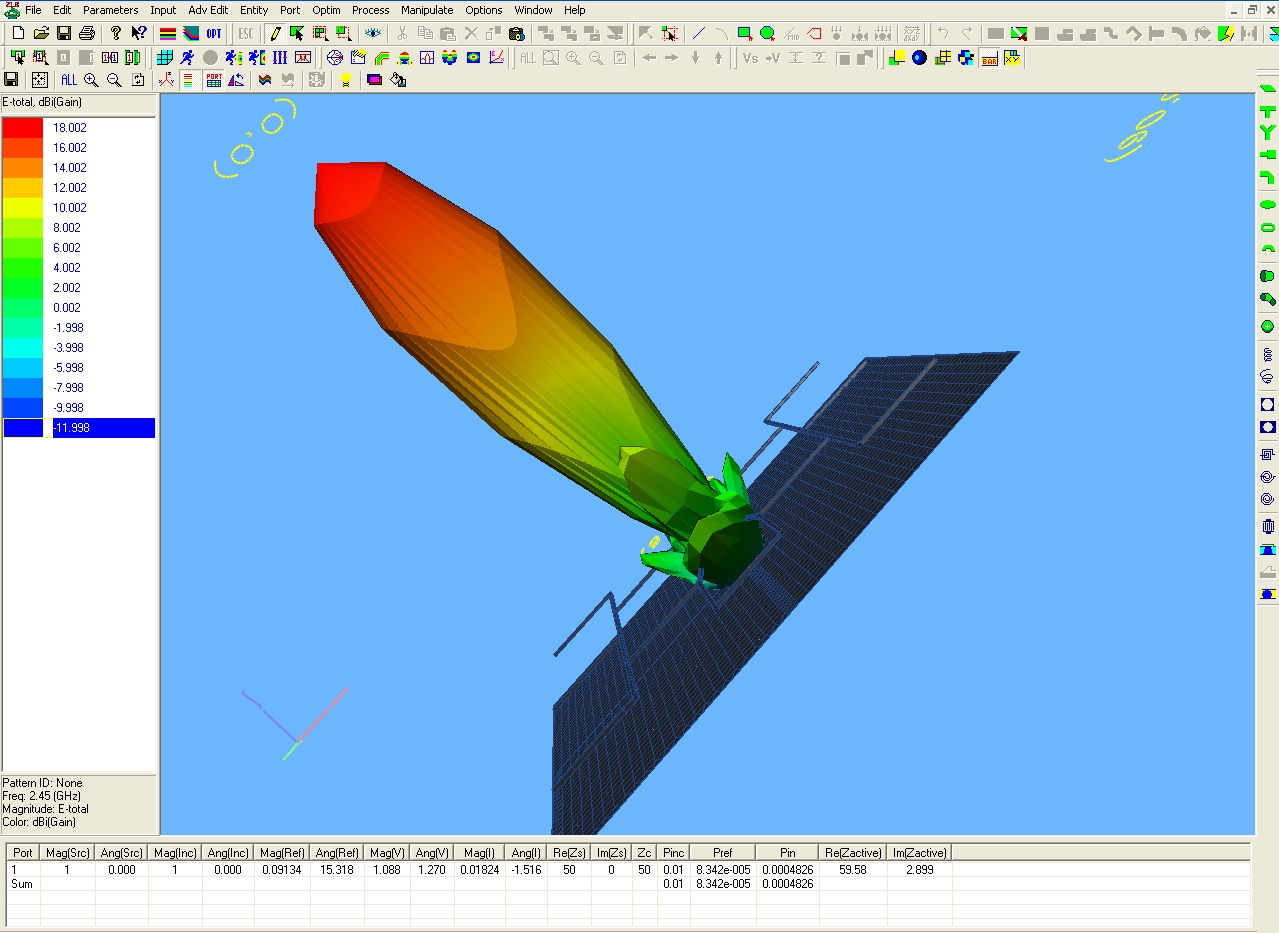Click the Ang(V) column header
Image resolution: width=1279 pixels, height=933 pixels.
coord(432,853)
